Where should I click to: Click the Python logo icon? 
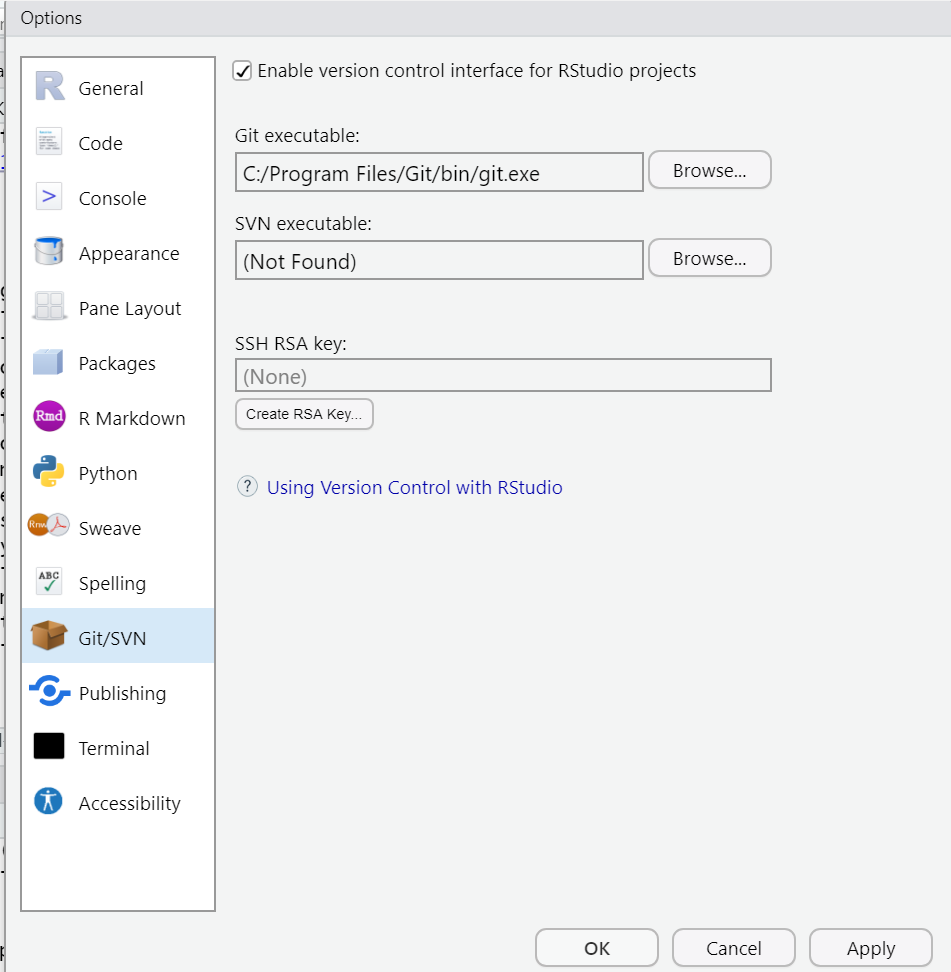point(49,471)
